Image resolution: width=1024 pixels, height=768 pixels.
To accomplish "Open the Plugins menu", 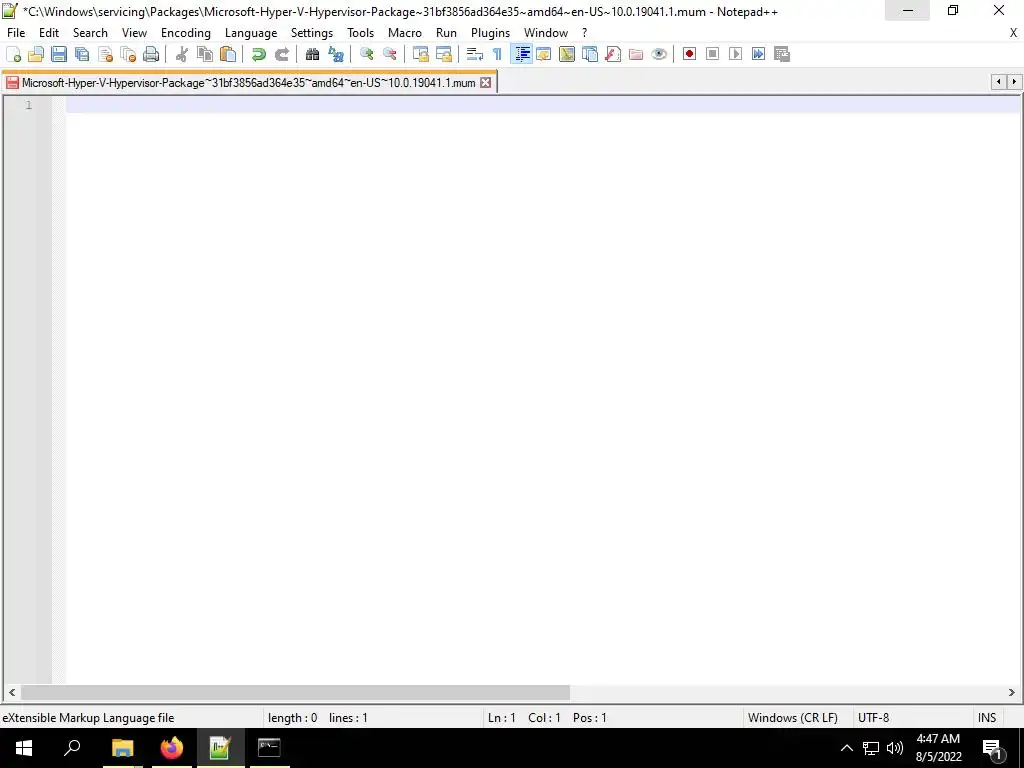I will 490,33.
